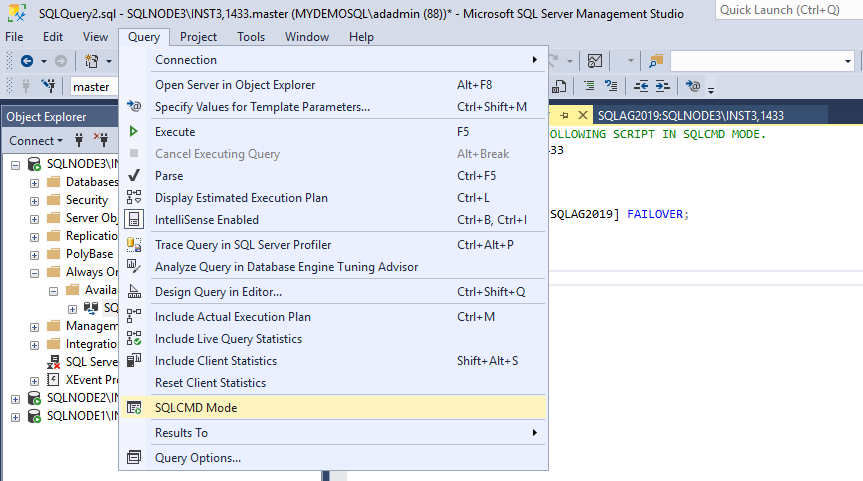Click the Trace Query in Profiler icon

(x=134, y=245)
